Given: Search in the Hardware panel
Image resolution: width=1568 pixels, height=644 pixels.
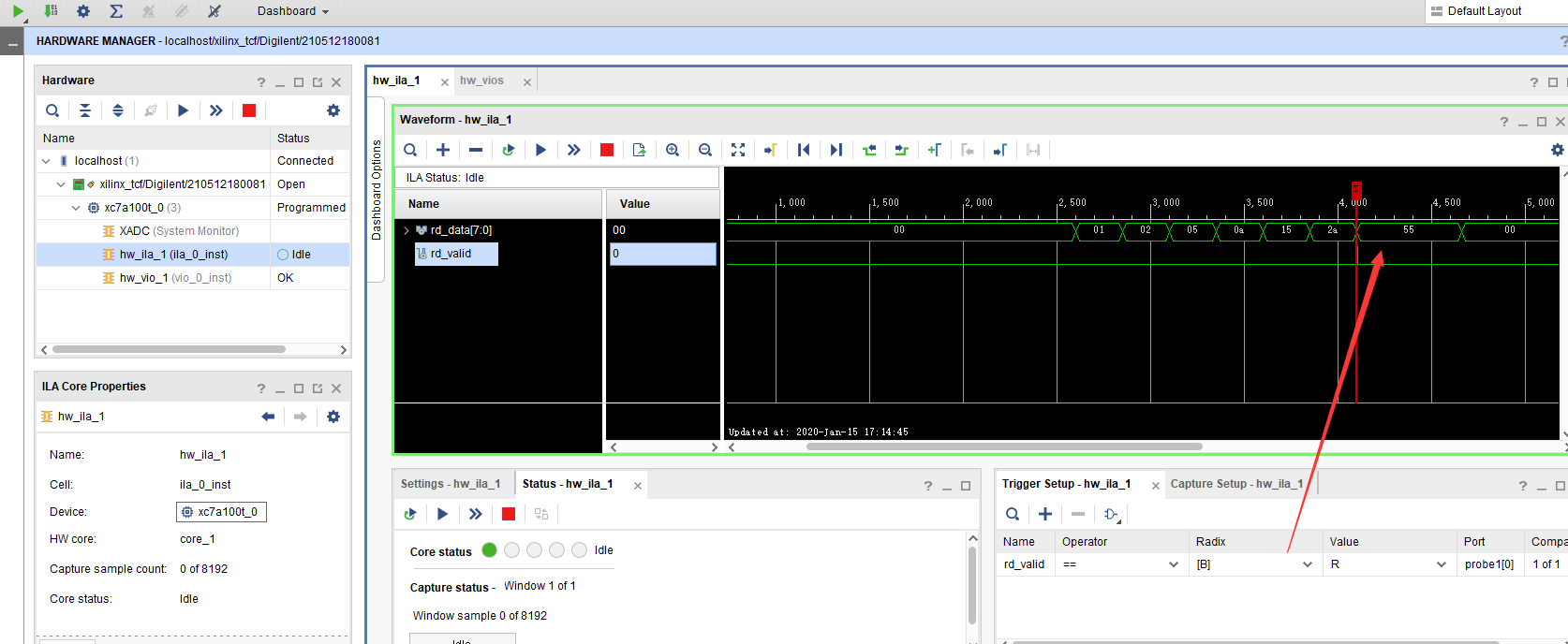Looking at the screenshot, I should click(52, 110).
